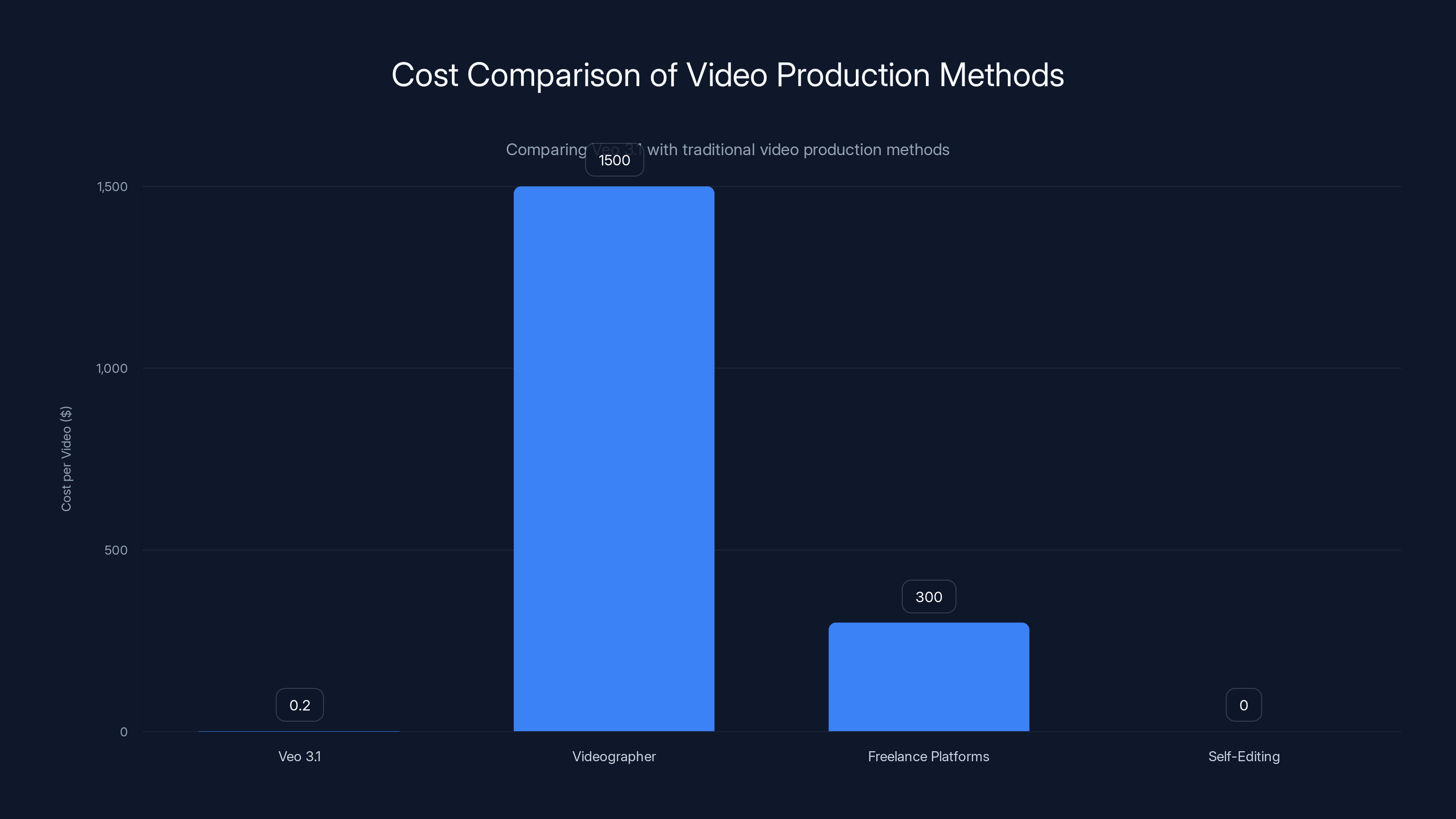Select the Videographer category label
Screen dimensions: 1456x819
(x=614, y=756)
